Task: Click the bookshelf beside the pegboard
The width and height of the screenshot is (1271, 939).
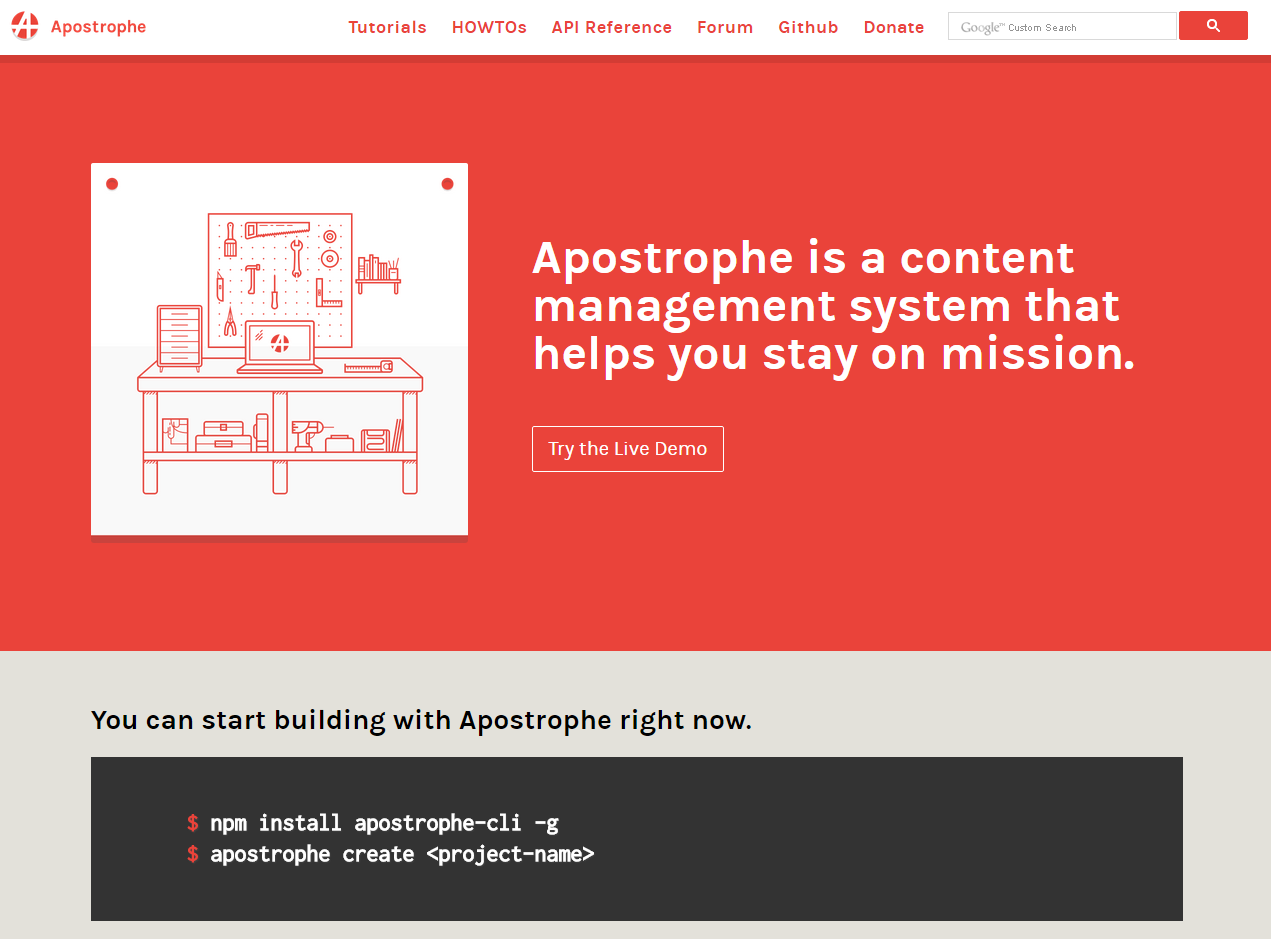Action: [x=378, y=272]
